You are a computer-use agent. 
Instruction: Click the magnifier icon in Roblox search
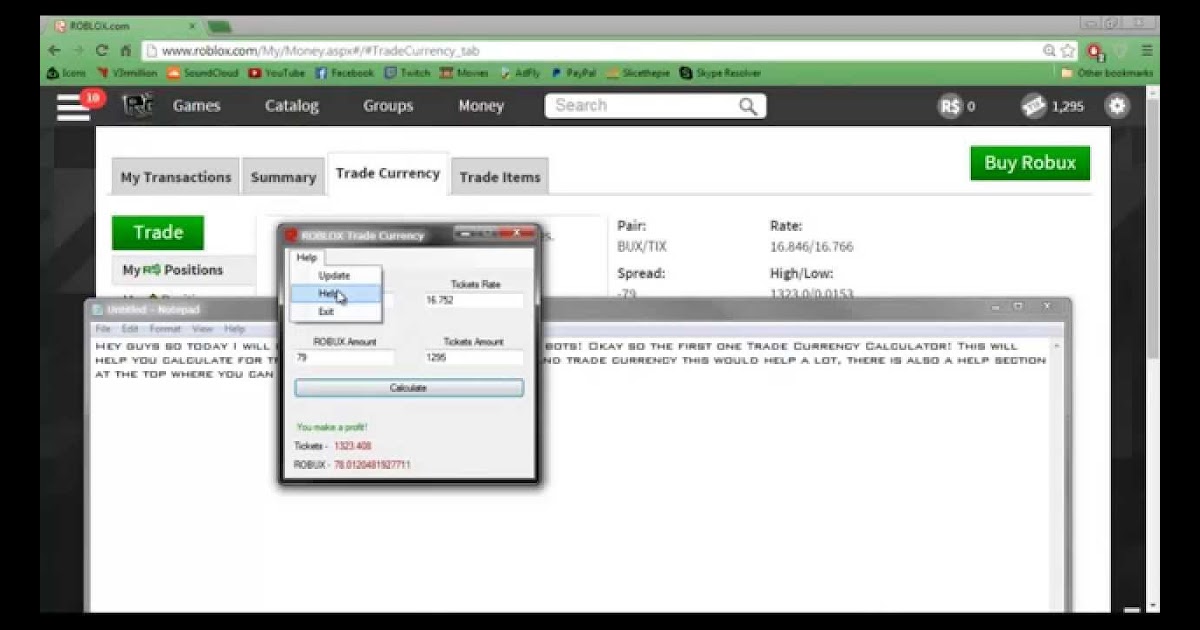(748, 106)
